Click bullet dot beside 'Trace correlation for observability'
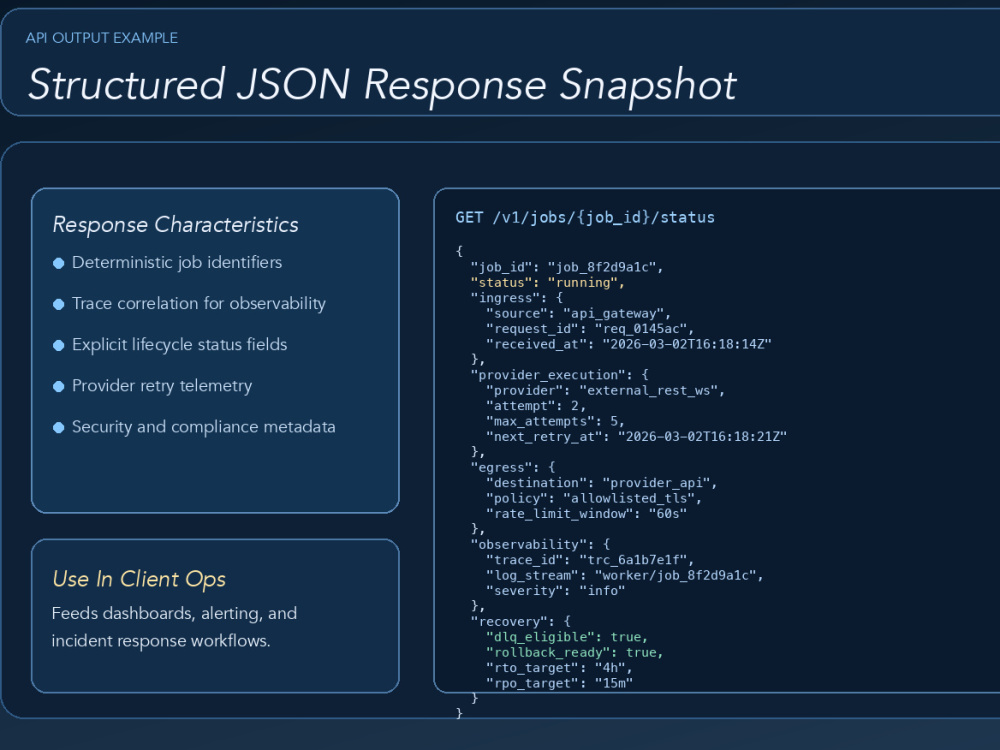Viewport: 1000px width, 750px height. tap(59, 304)
